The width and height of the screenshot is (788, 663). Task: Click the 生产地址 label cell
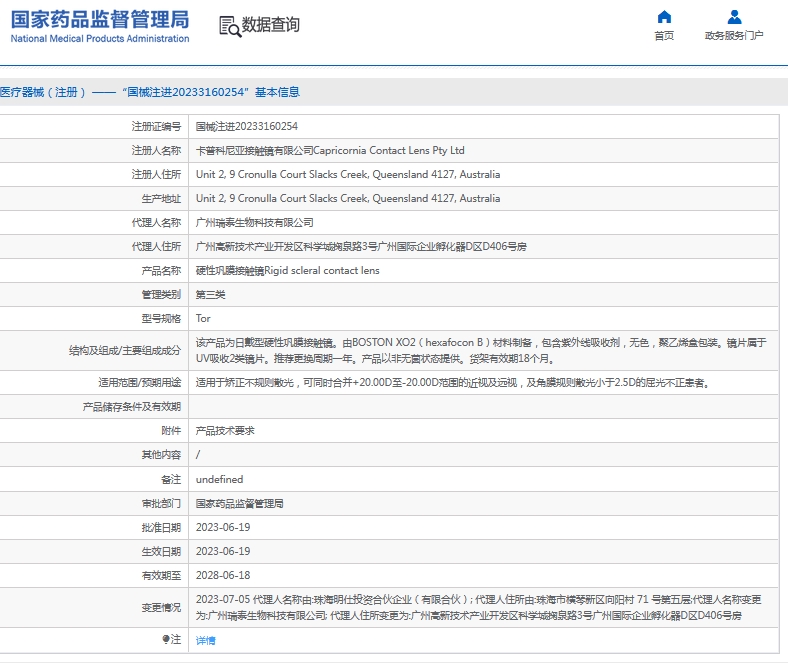tap(94, 199)
